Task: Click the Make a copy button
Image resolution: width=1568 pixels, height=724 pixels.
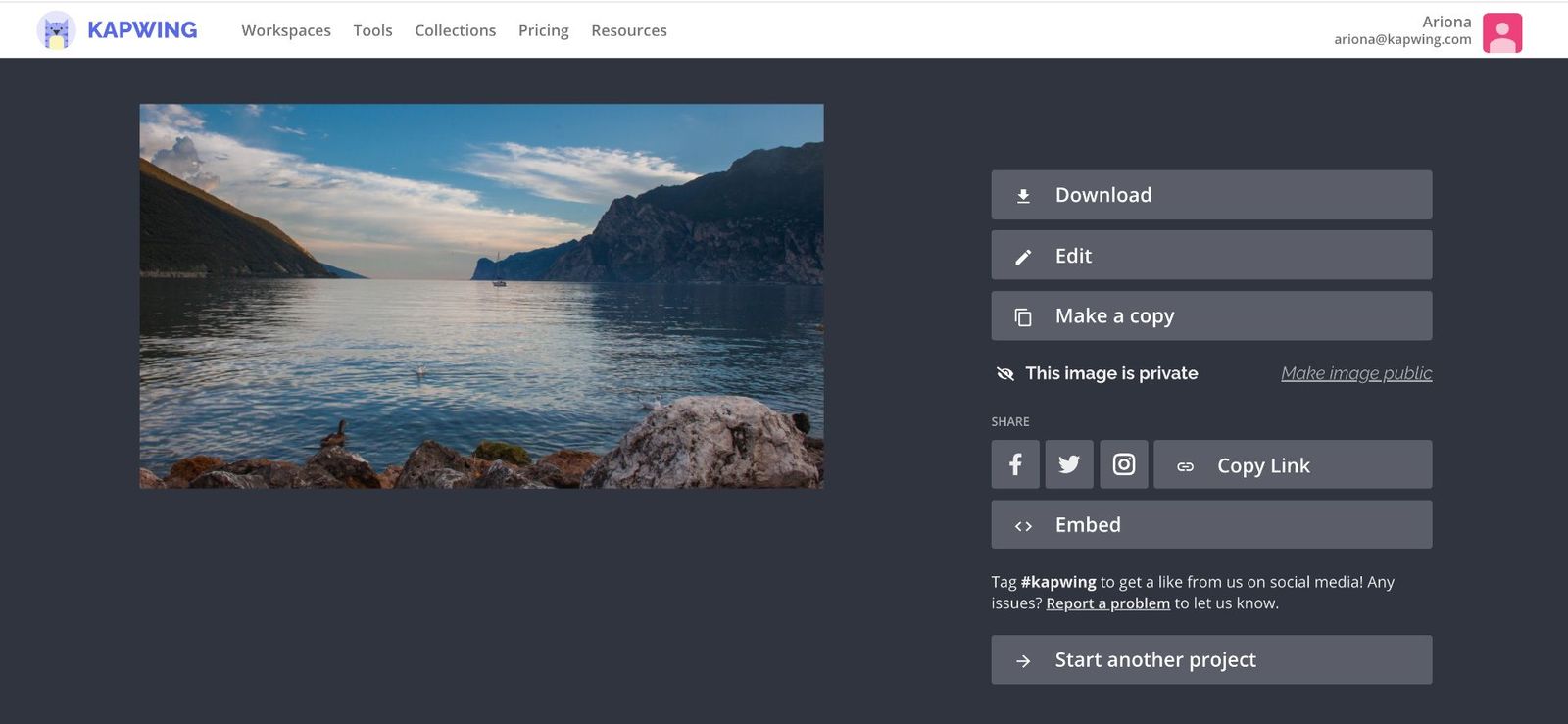Action: [1211, 315]
